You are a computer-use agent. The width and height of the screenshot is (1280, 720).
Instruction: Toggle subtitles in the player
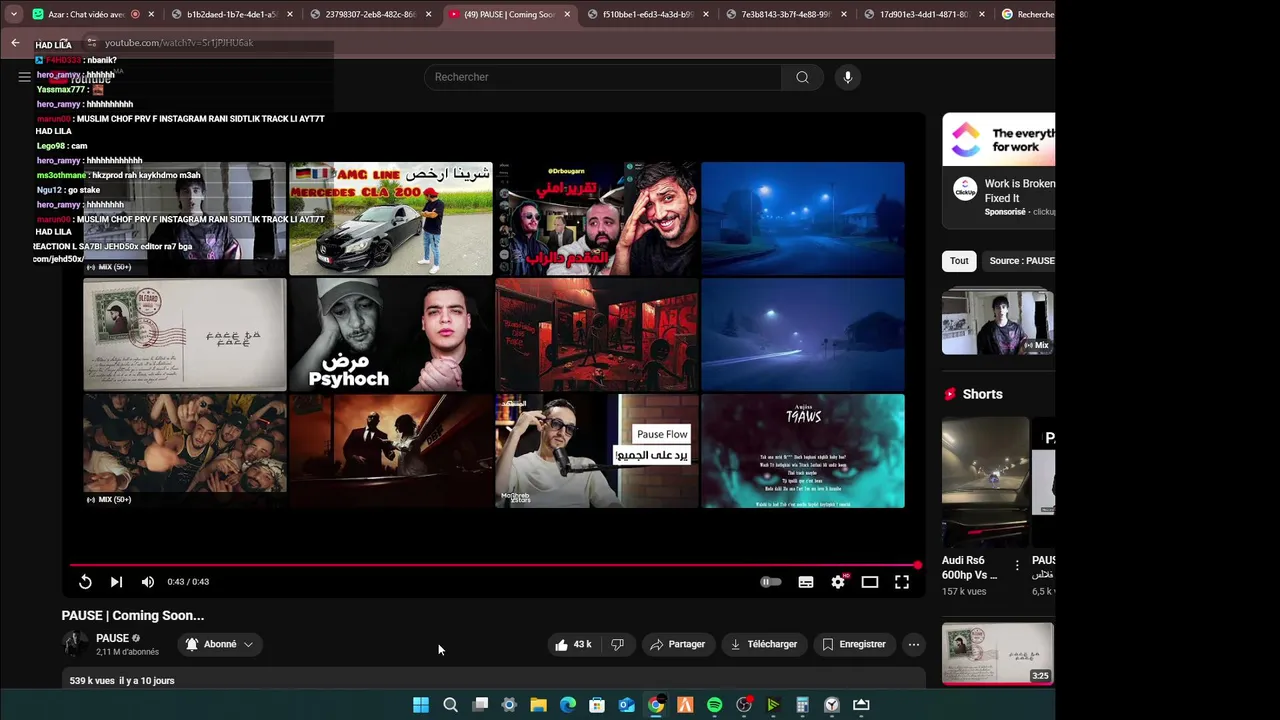click(806, 582)
